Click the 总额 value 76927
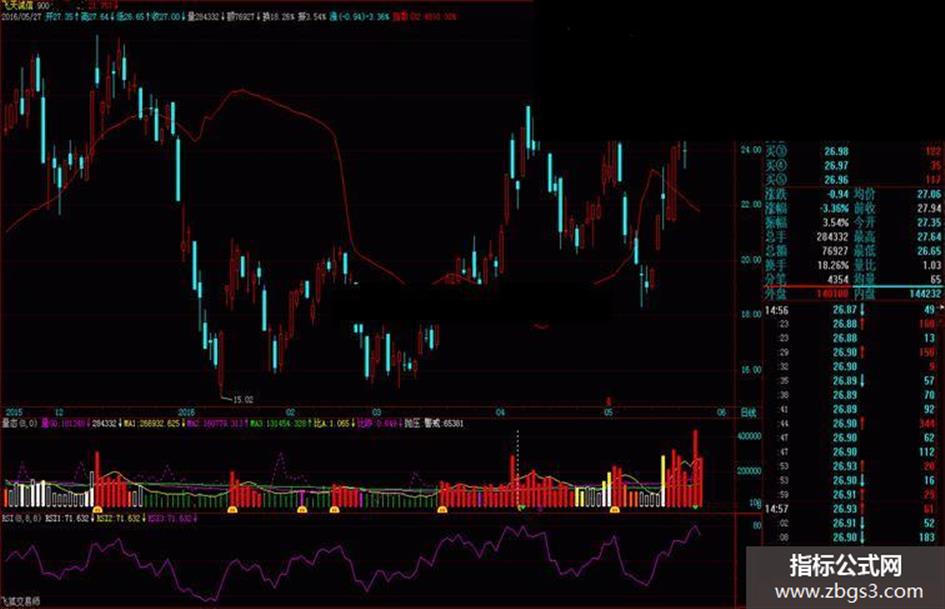Image resolution: width=945 pixels, height=609 pixels. (835, 251)
